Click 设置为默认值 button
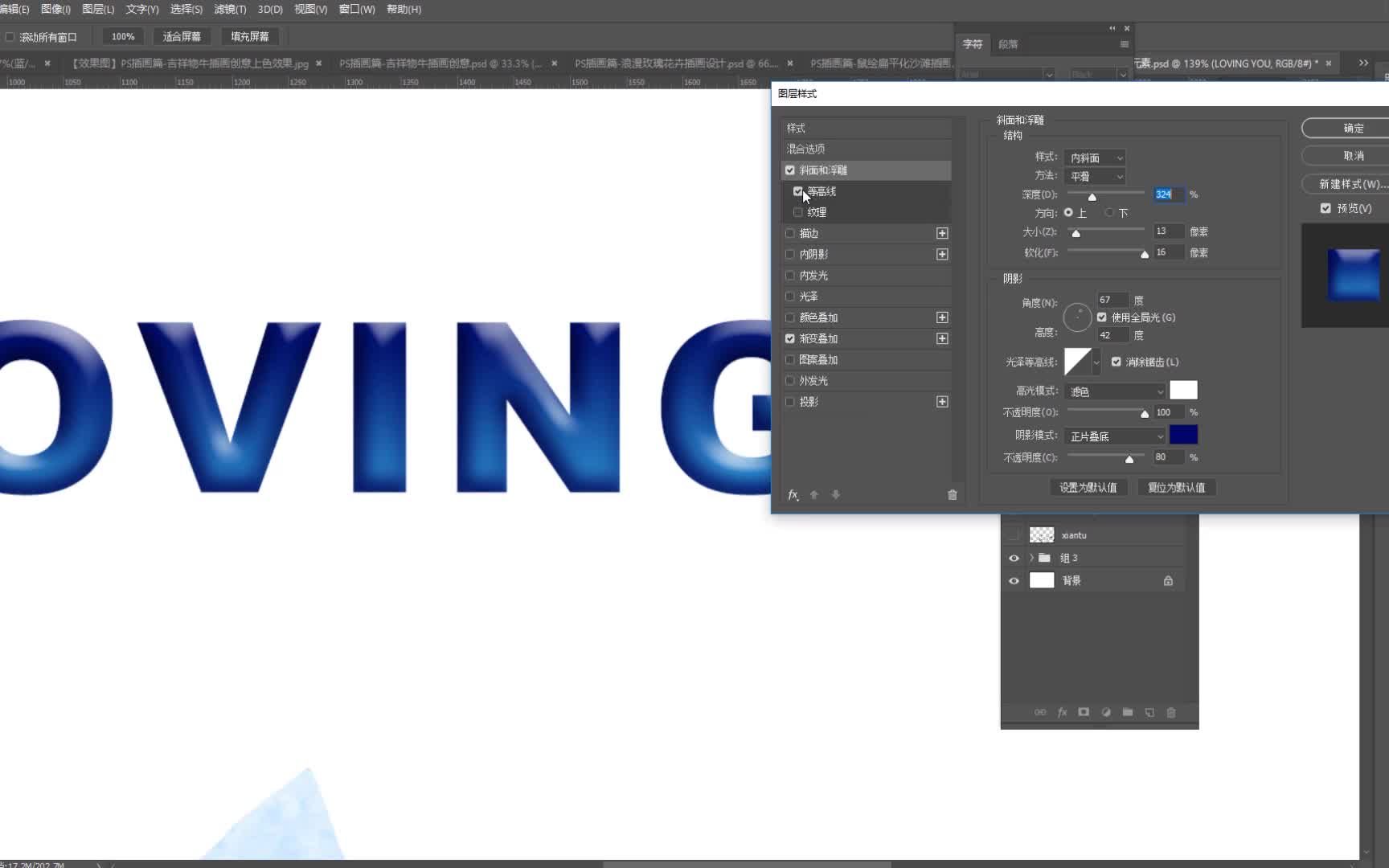Screen dimensions: 1389x868 click(1088, 488)
